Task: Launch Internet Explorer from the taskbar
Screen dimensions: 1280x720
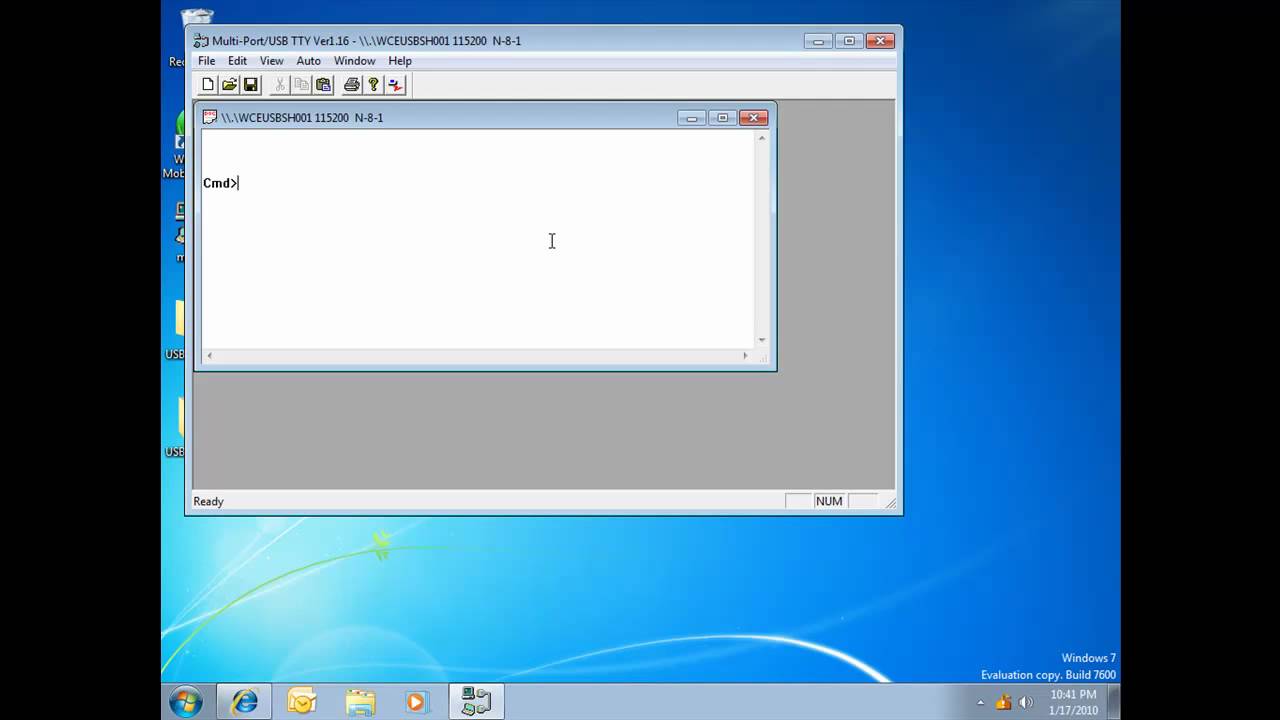Action: (x=244, y=702)
